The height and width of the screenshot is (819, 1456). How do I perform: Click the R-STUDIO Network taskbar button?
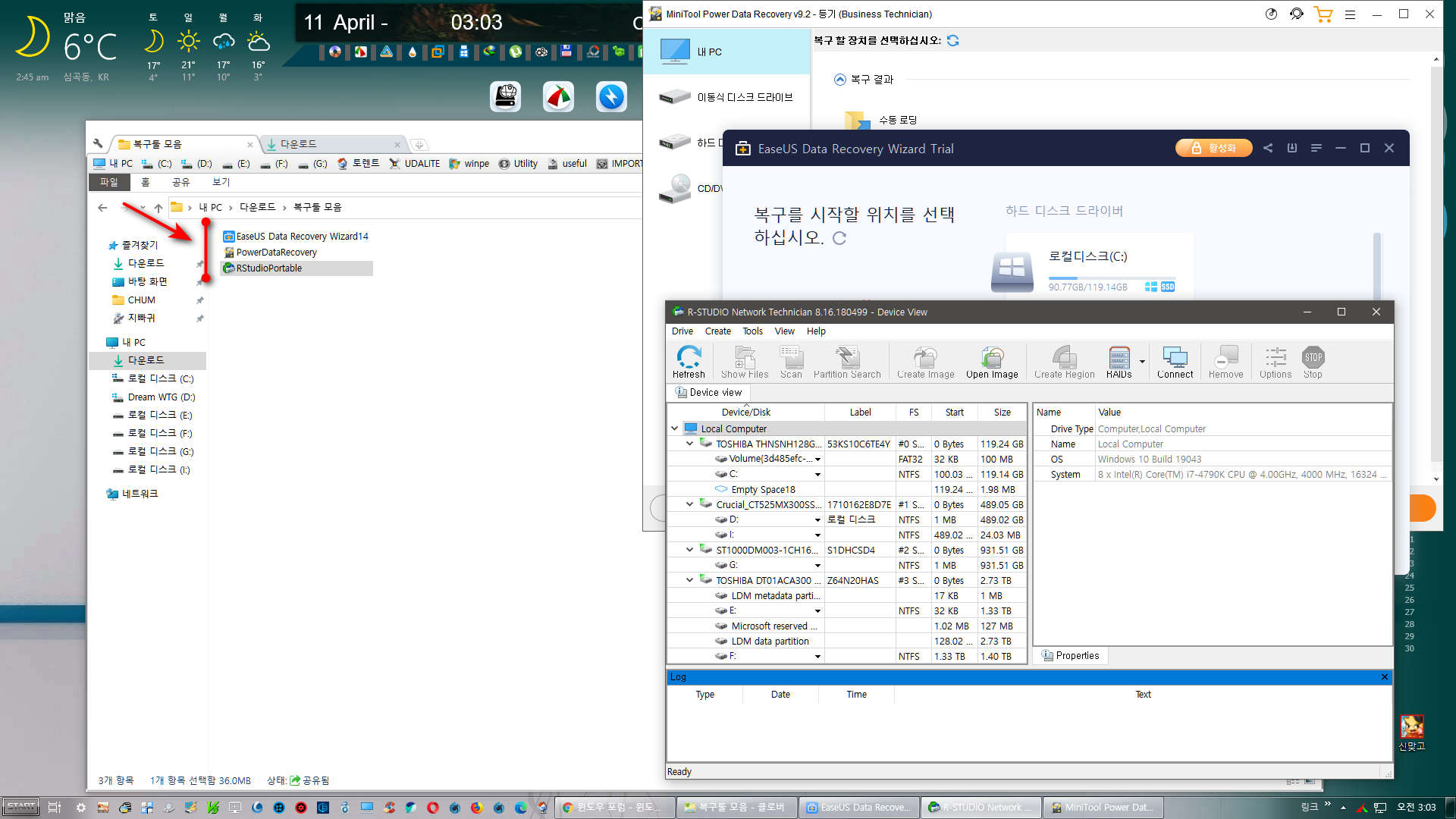[981, 808]
